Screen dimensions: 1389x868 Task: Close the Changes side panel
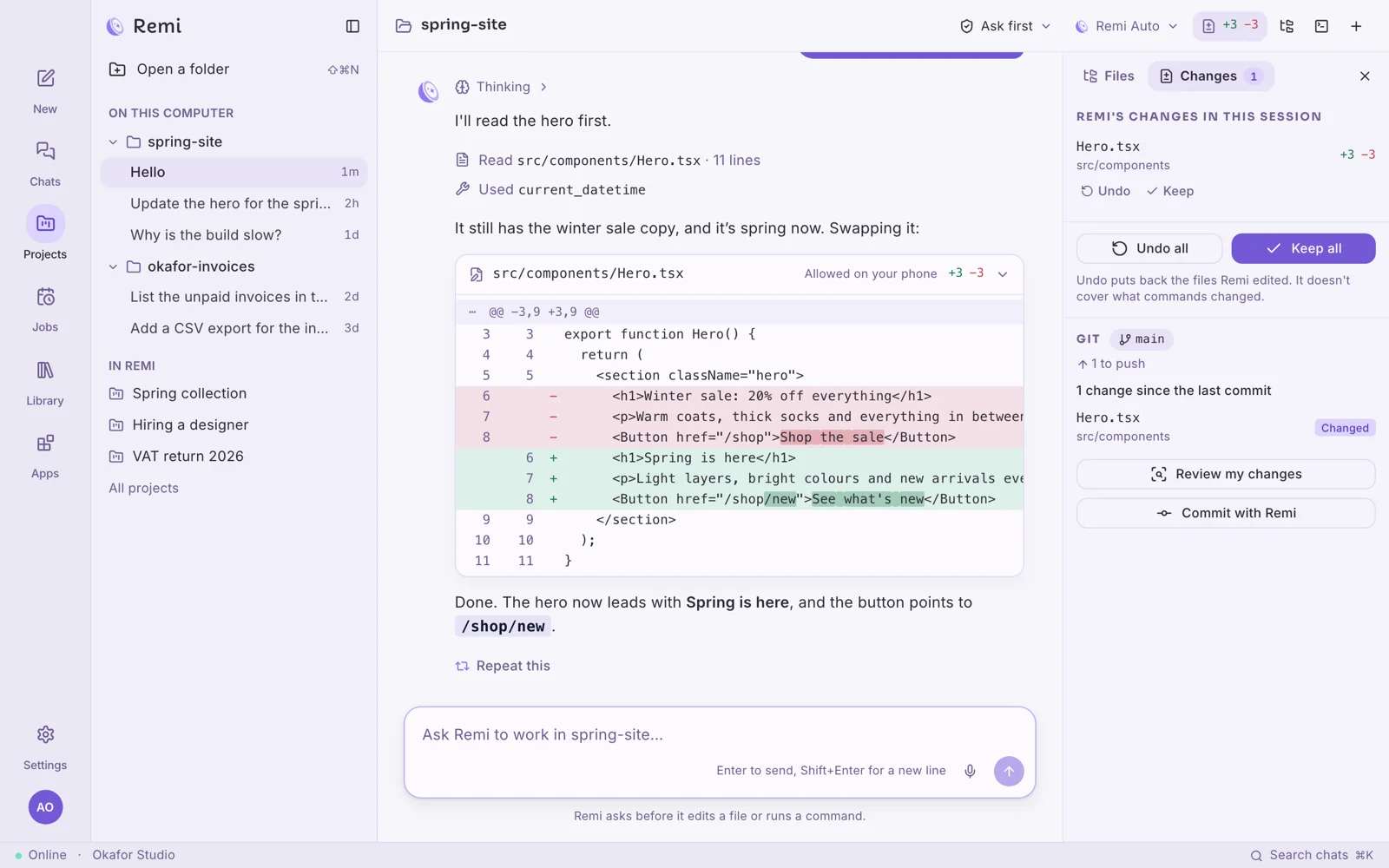point(1365,76)
